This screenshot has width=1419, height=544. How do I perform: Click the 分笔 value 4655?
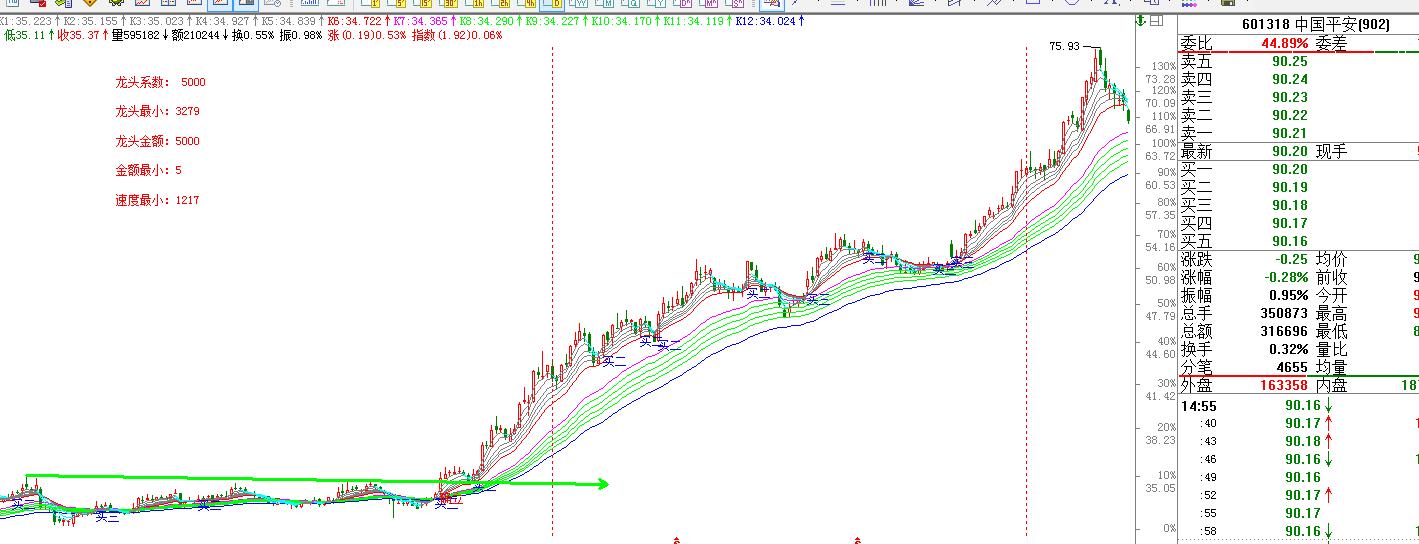1292,367
